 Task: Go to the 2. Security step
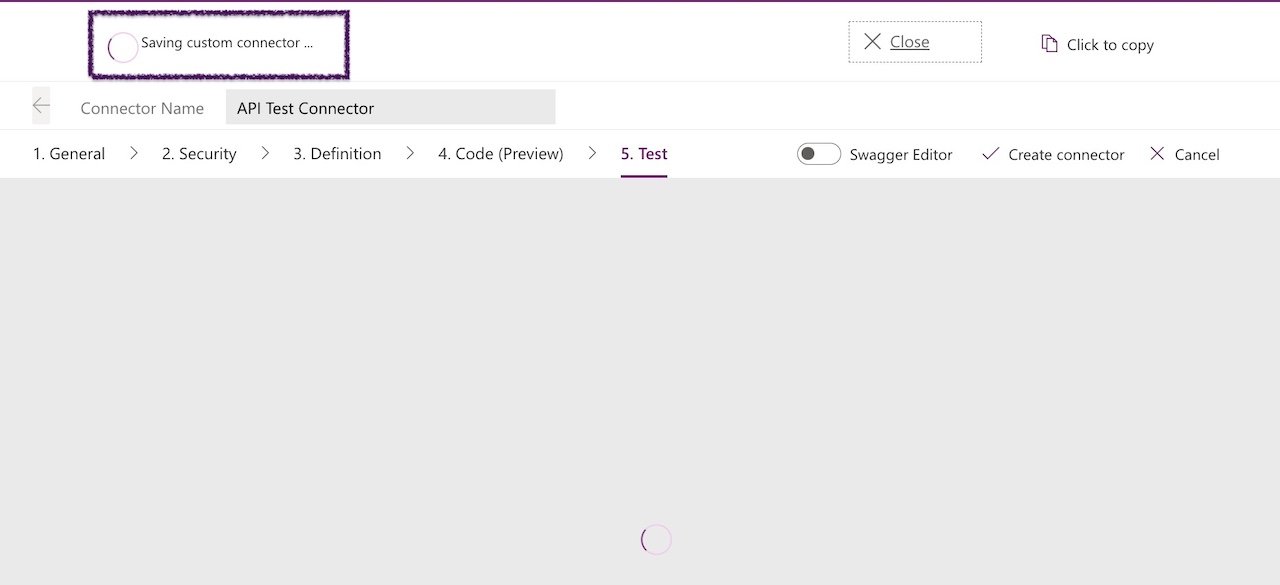(199, 154)
